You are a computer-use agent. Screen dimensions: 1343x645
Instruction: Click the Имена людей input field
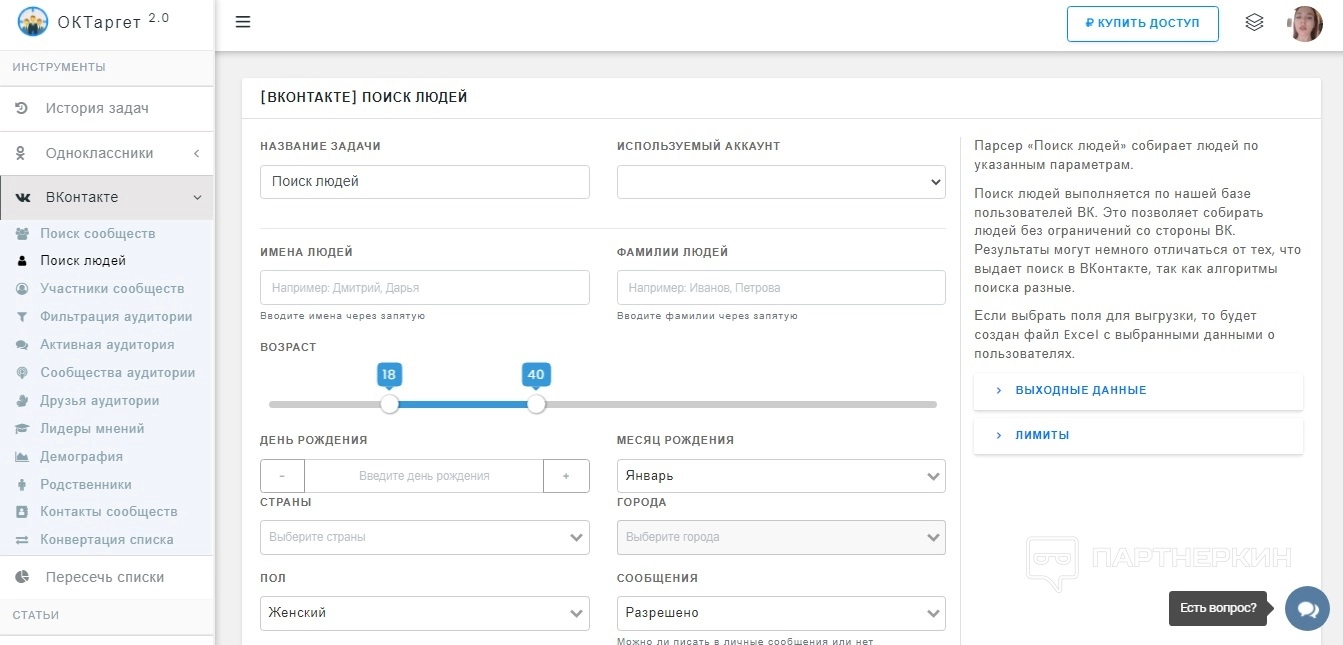click(x=424, y=288)
